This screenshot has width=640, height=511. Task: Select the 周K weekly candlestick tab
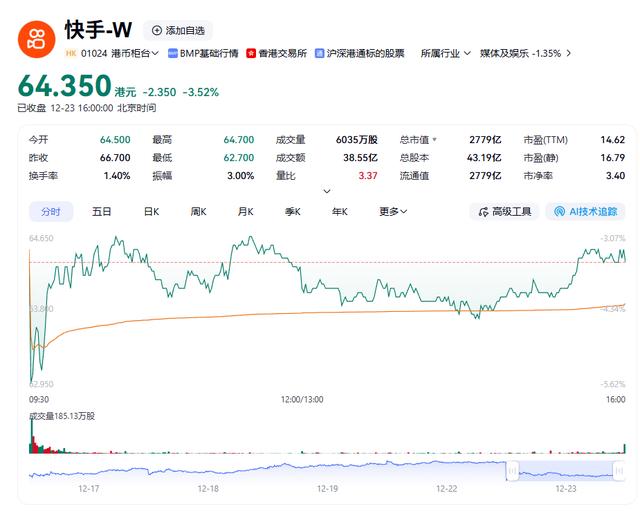pos(198,211)
